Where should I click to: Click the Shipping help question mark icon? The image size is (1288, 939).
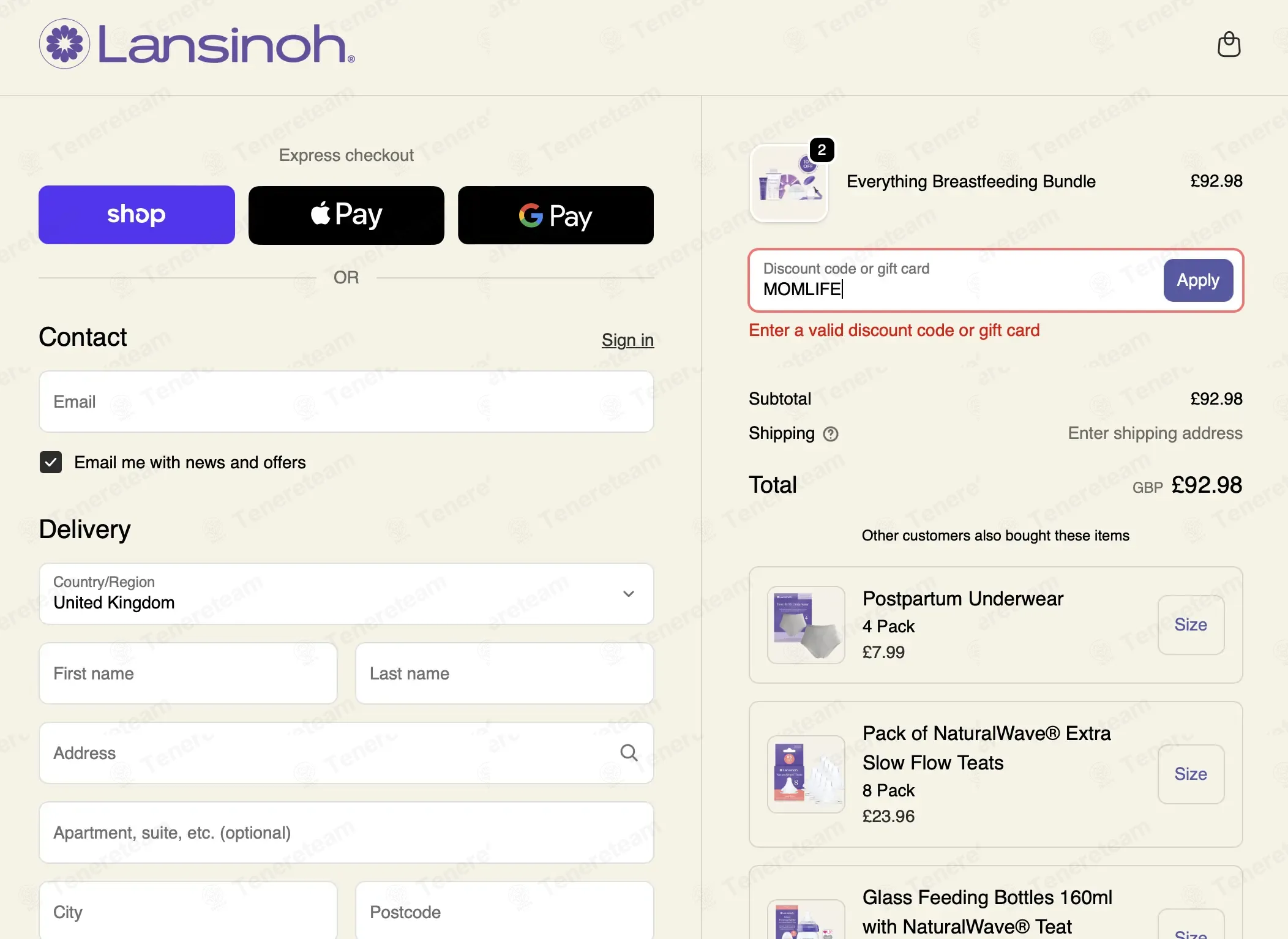tap(831, 434)
